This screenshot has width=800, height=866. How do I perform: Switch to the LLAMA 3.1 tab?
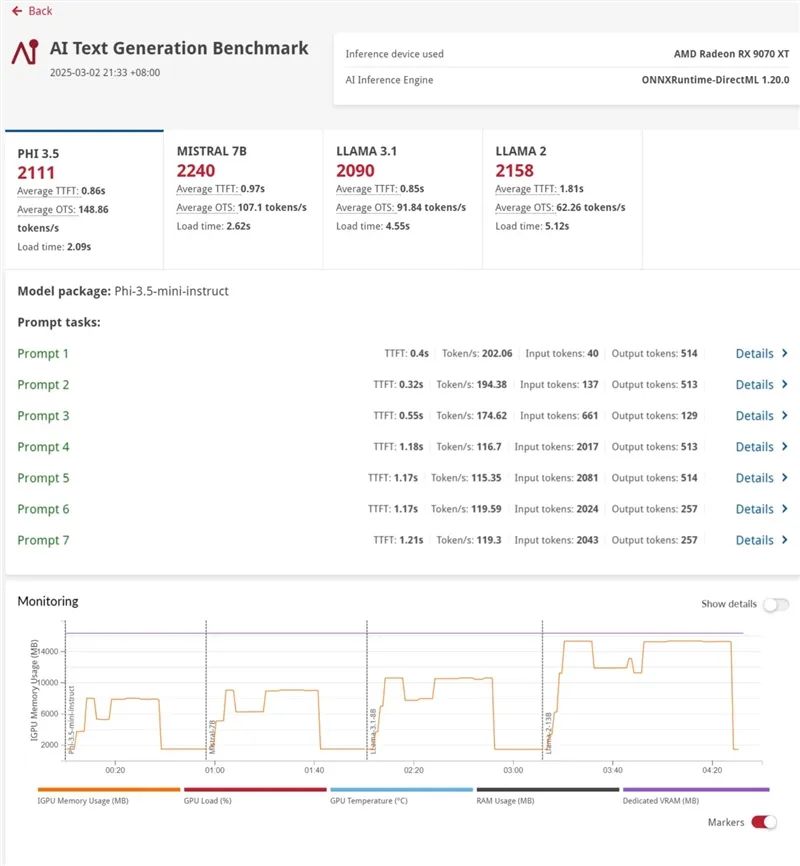pyautogui.click(x=403, y=199)
